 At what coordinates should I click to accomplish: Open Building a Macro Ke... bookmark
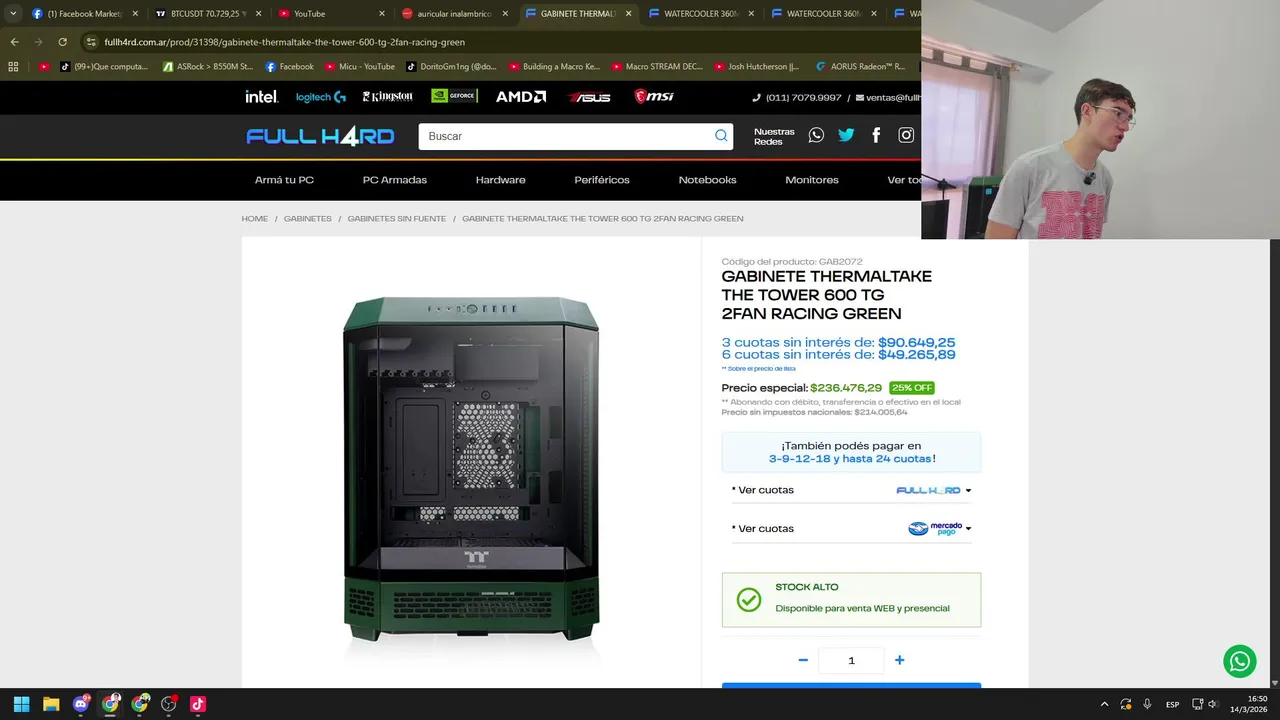(x=554, y=67)
